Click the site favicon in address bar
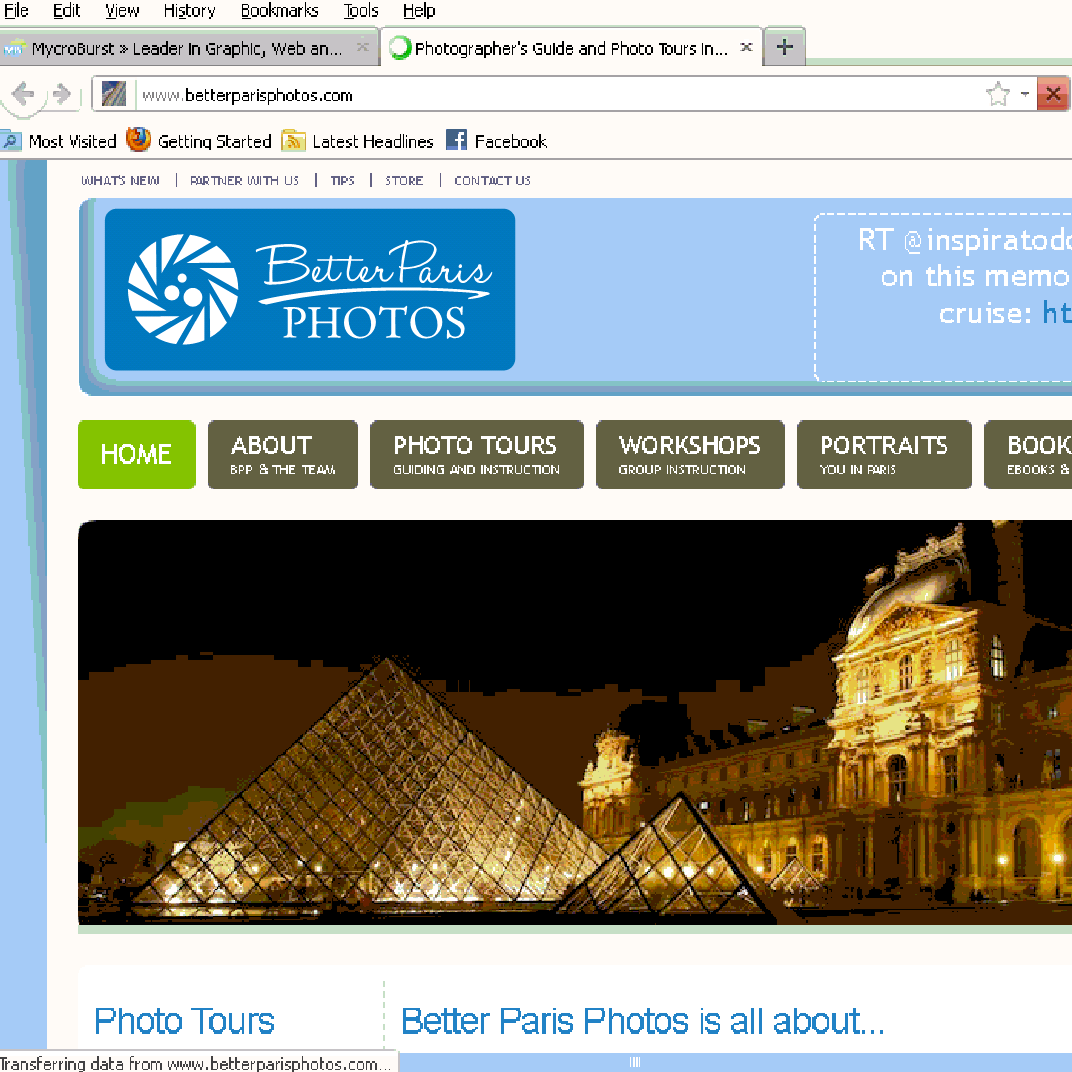Image resolution: width=1072 pixels, height=1072 pixels. click(x=114, y=95)
